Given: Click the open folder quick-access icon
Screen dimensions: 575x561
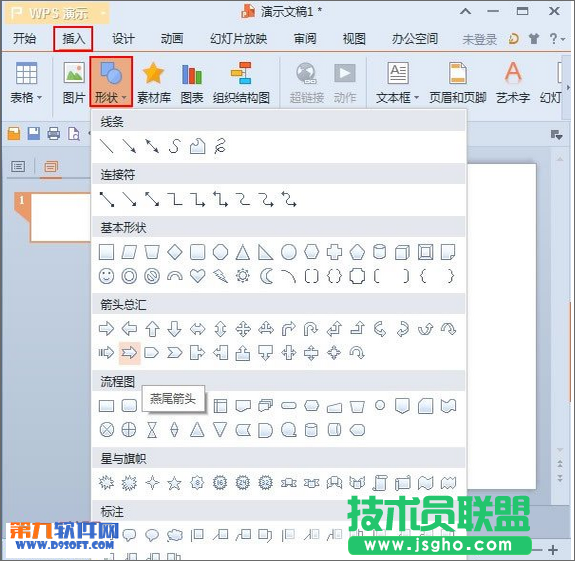Looking at the screenshot, I should [14, 134].
